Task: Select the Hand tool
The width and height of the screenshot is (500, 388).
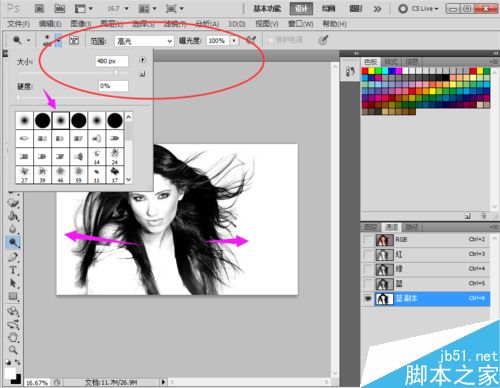Action: coord(13,337)
